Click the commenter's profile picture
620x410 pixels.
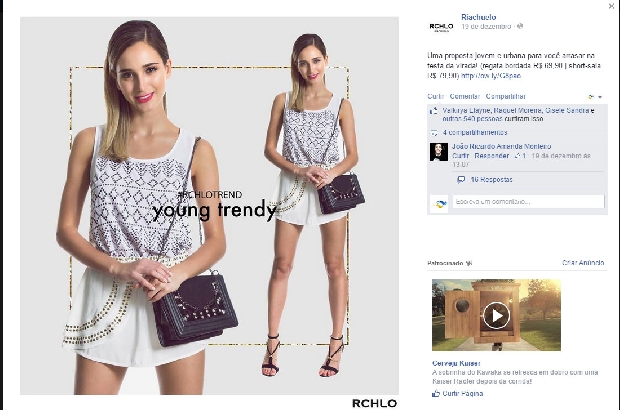(439, 152)
